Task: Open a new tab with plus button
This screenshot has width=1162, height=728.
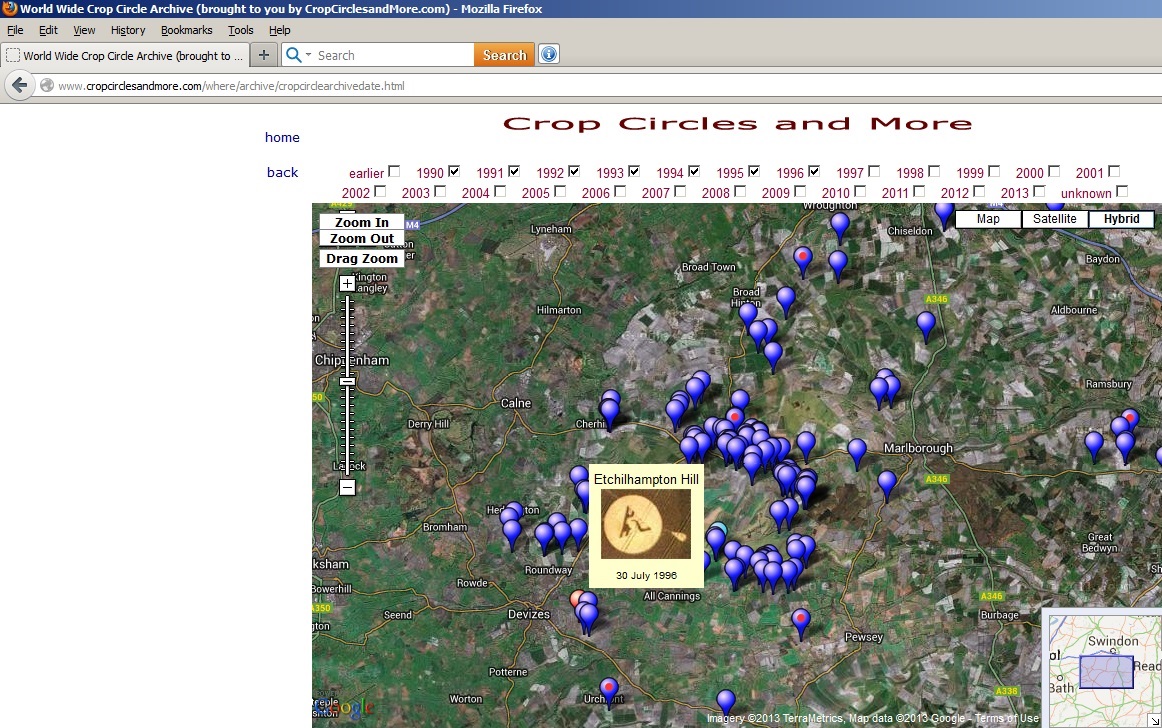Action: pyautogui.click(x=264, y=55)
